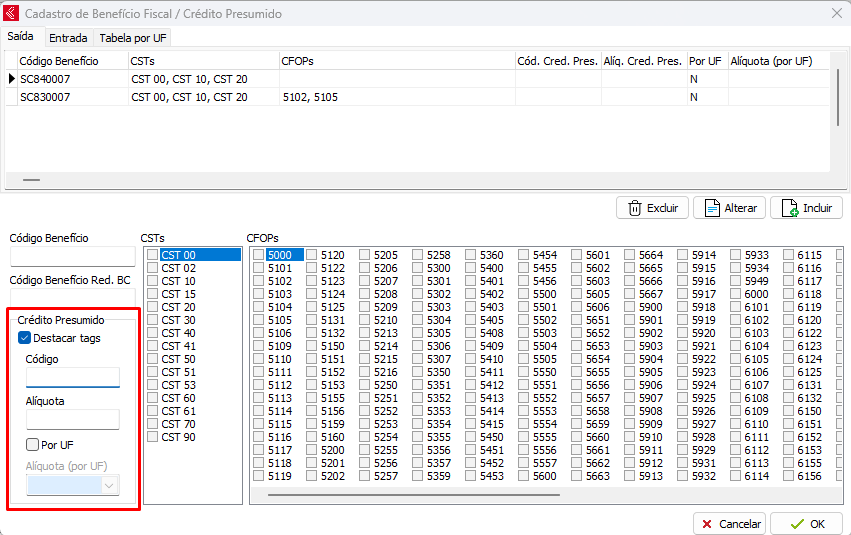
Task: Uncheck the Destacar tags checkbox
Action: [x=25, y=339]
